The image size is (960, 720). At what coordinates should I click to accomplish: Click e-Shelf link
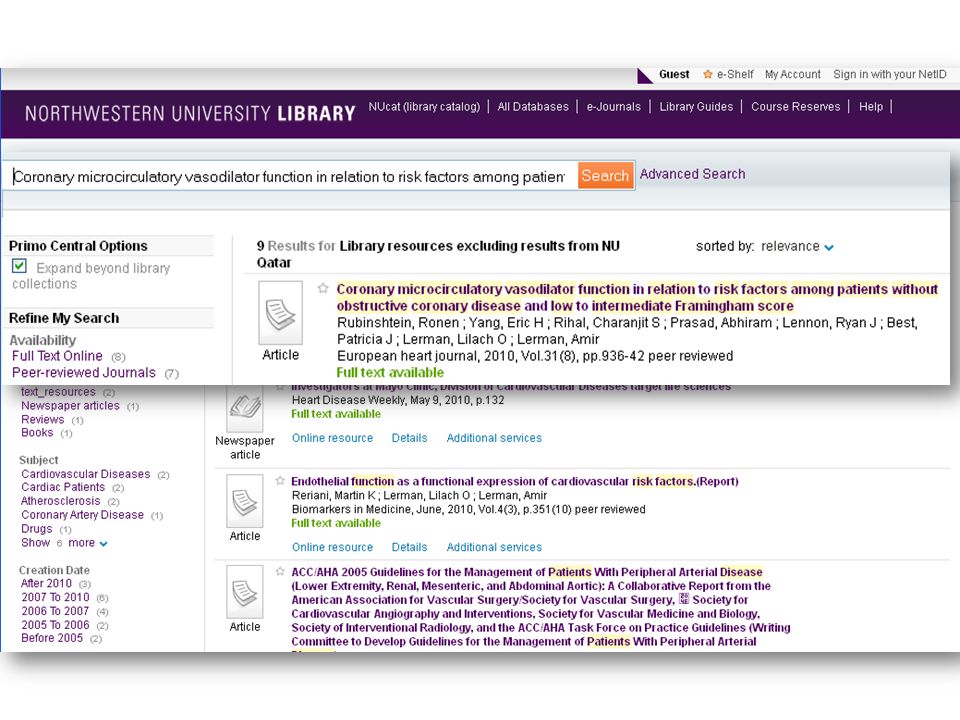tap(735, 74)
